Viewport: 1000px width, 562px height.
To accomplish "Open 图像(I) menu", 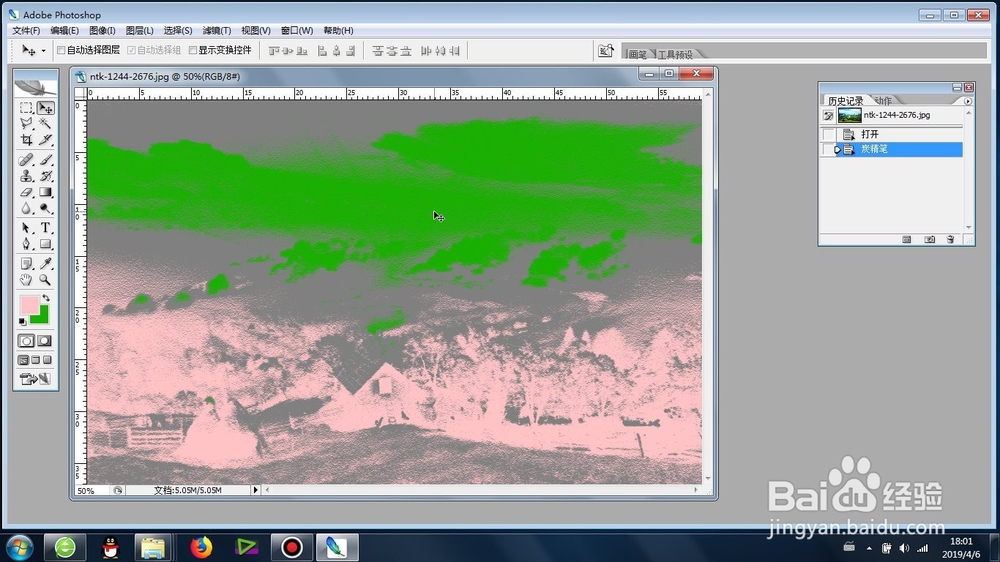I will [102, 30].
